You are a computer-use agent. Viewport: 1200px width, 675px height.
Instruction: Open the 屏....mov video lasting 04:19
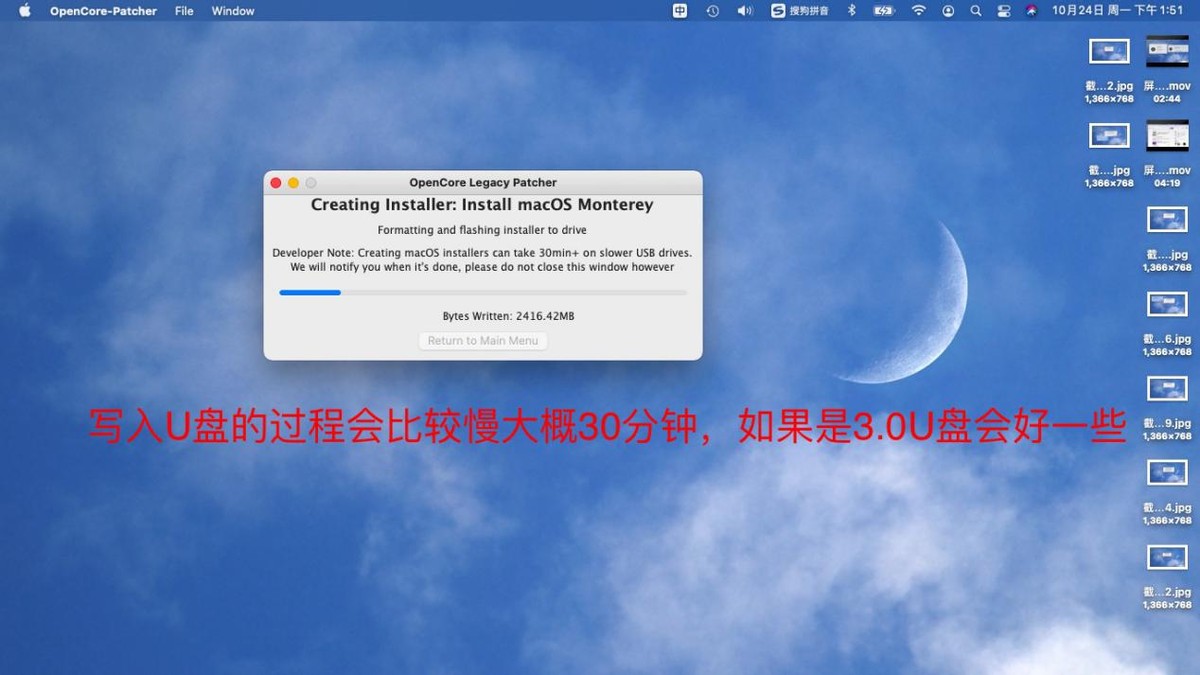click(1166, 134)
